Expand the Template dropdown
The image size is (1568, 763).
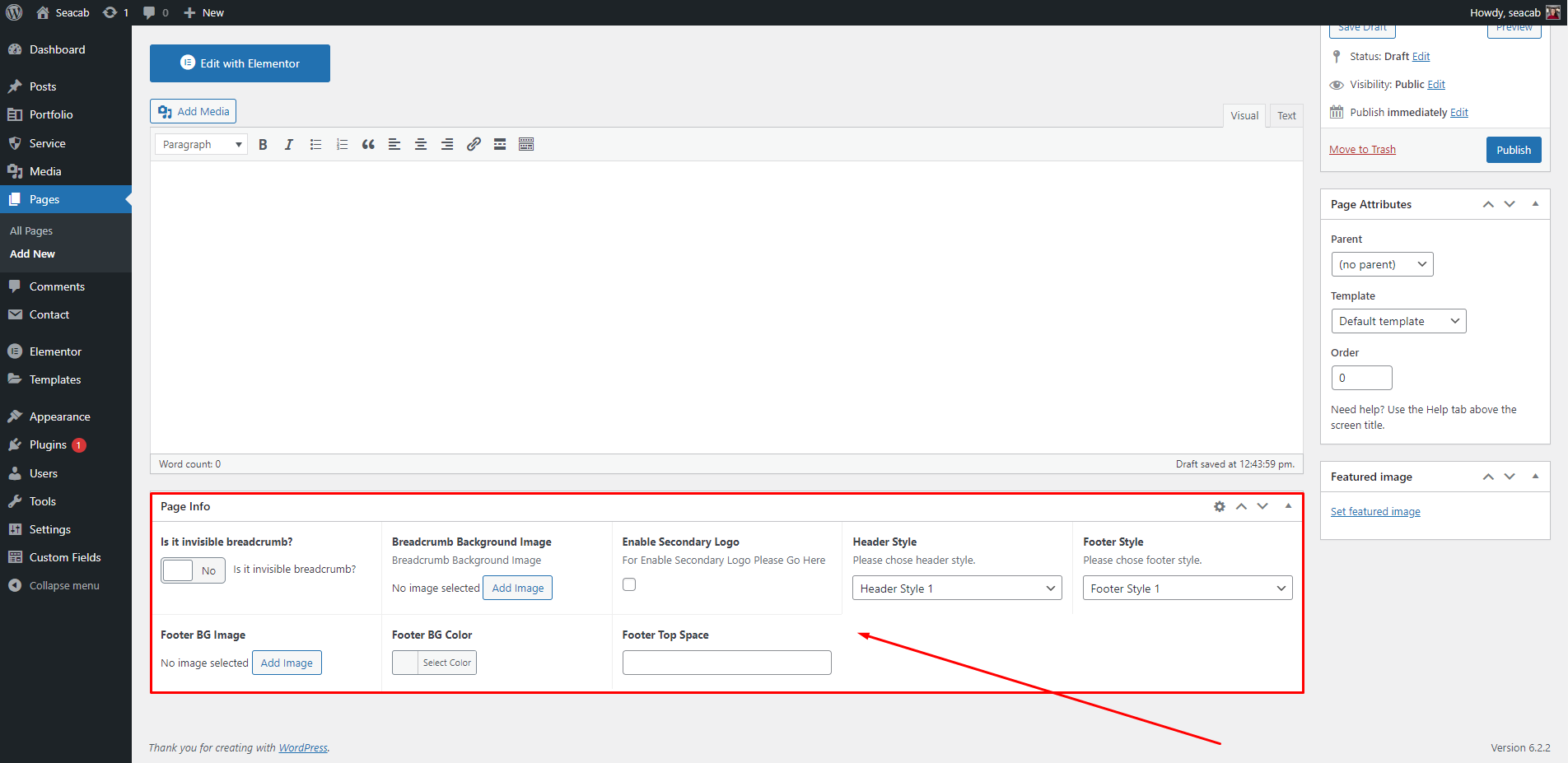[x=1398, y=321]
